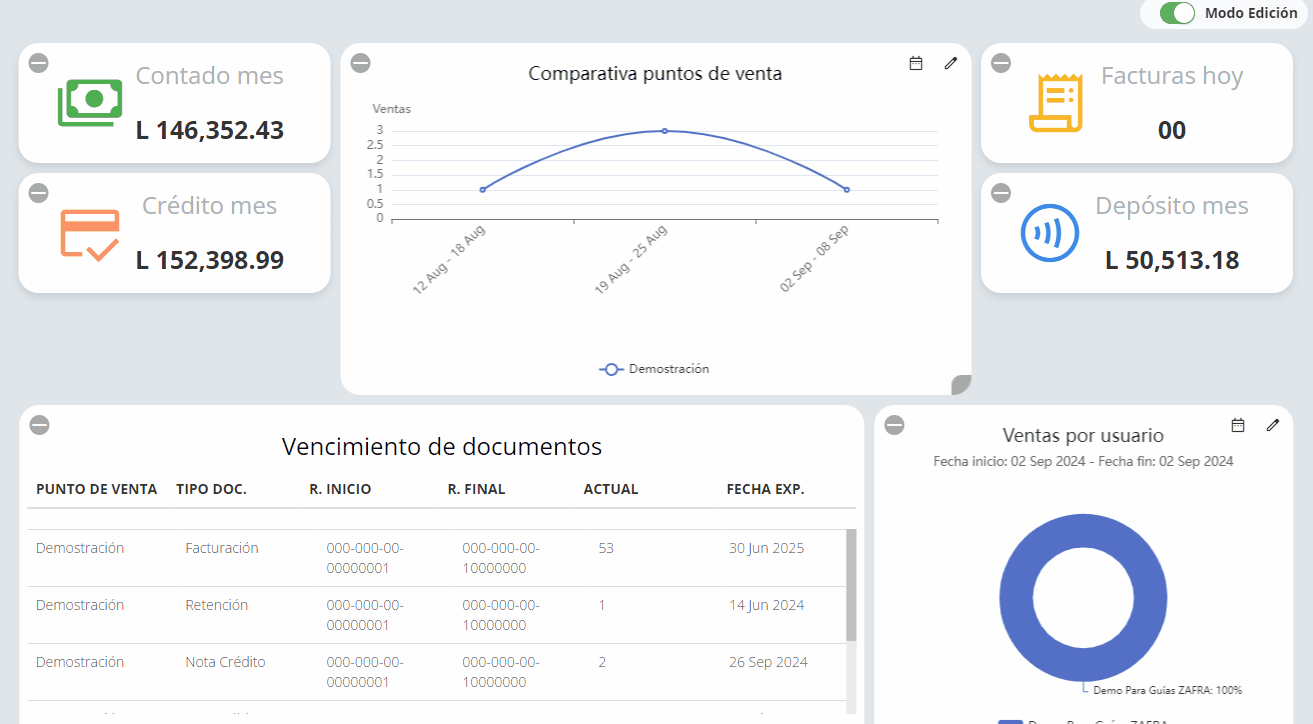Click Vencimiento de documentos title
The image size is (1313, 724).
[442, 446]
